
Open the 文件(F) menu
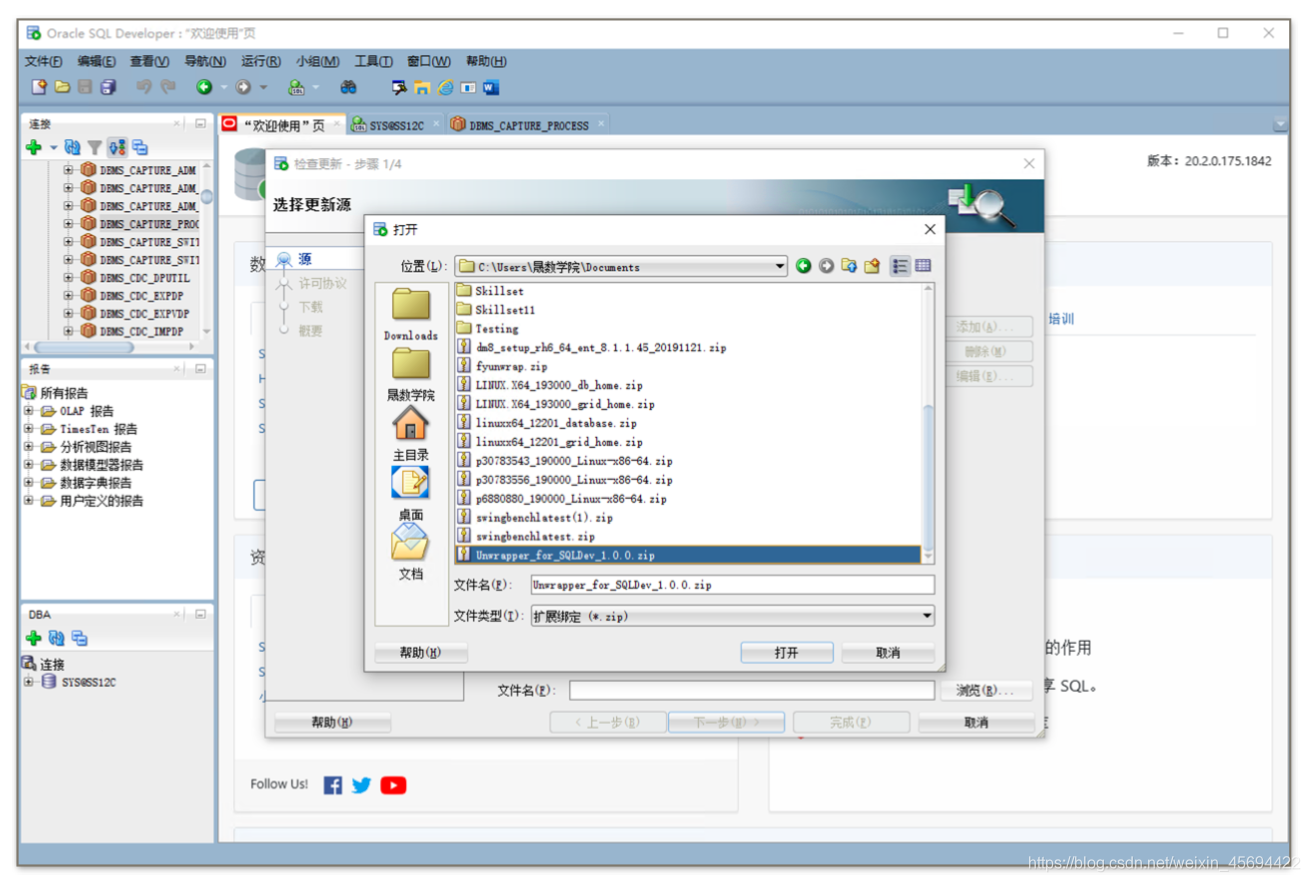click(x=44, y=61)
